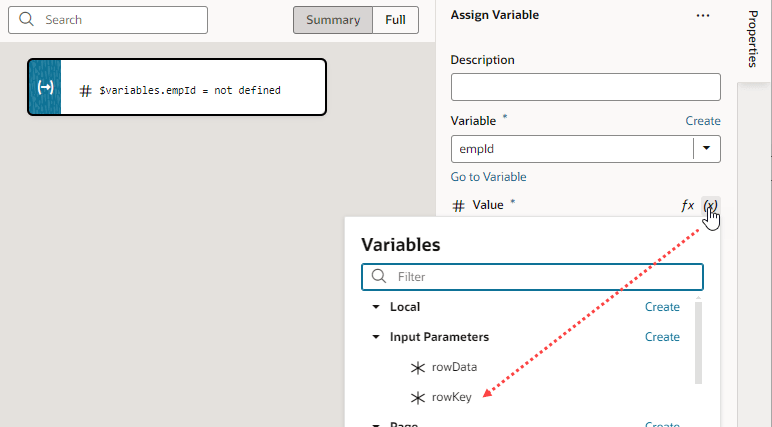Open the Assign Variable options menu
772x427 pixels.
click(703, 16)
